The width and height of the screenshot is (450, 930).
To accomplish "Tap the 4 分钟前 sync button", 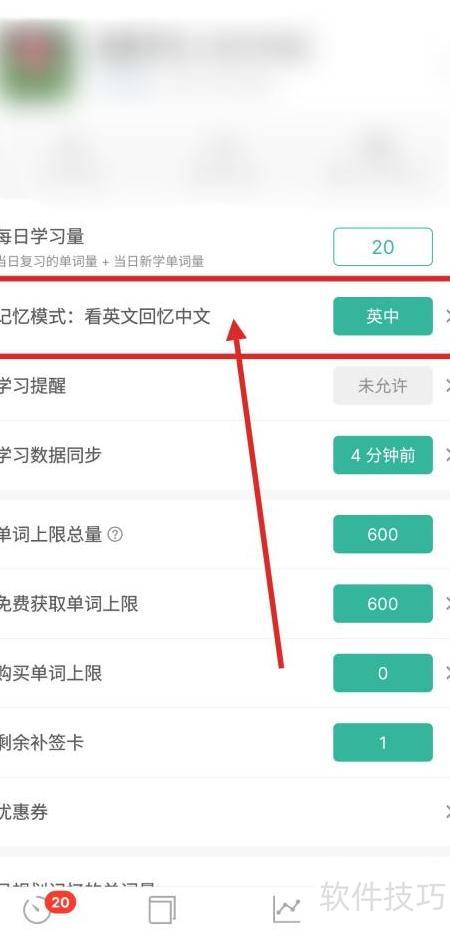I will click(x=382, y=455).
